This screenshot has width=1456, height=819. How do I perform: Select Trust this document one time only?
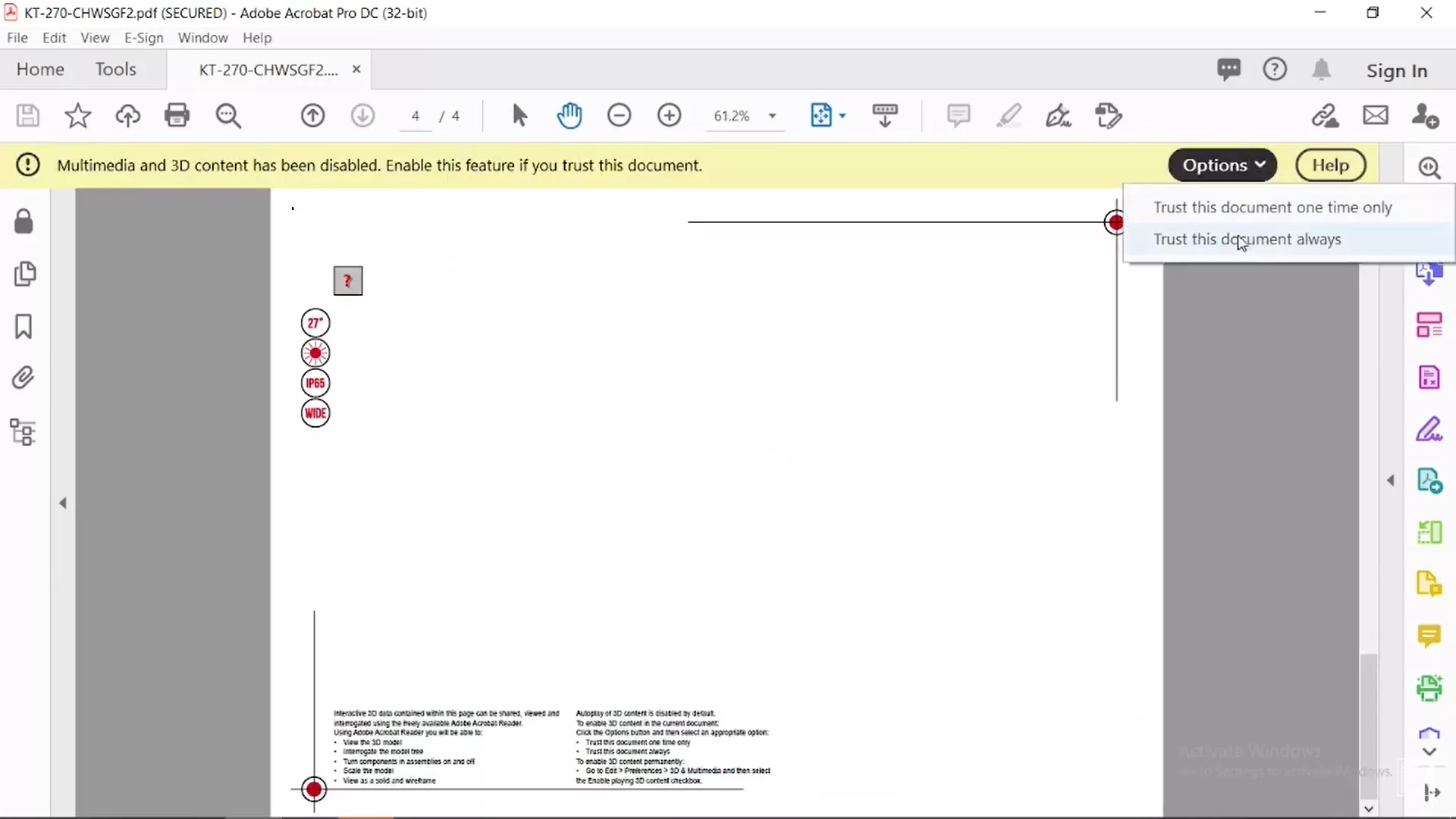pyautogui.click(x=1272, y=207)
